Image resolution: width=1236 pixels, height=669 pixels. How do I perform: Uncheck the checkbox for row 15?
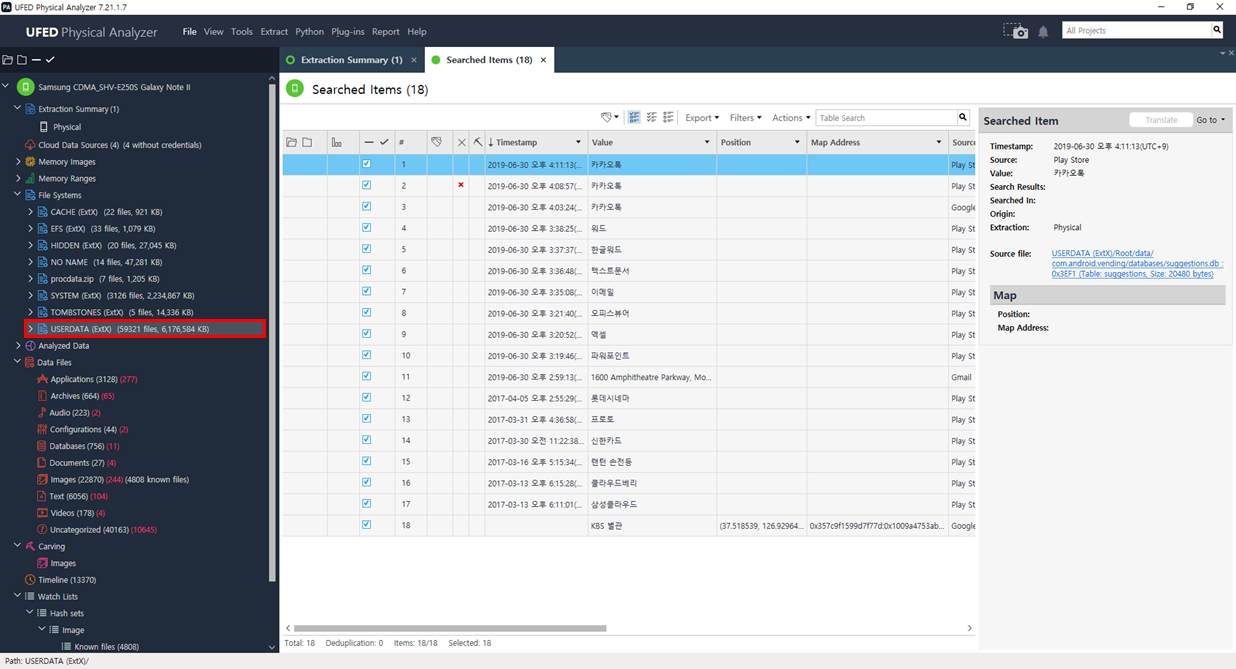pyautogui.click(x=366, y=461)
